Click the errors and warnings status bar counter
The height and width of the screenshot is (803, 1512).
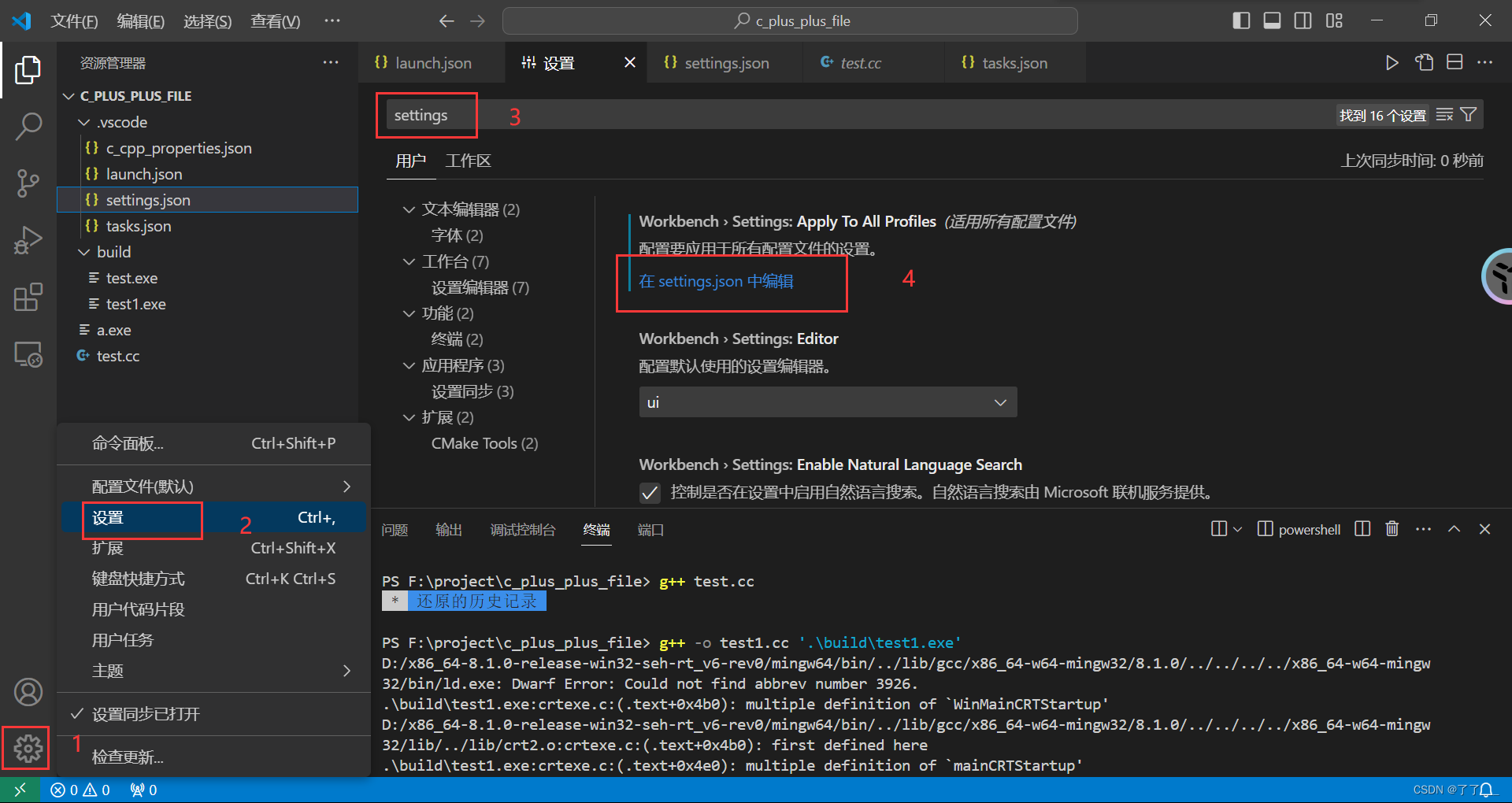pos(79,790)
